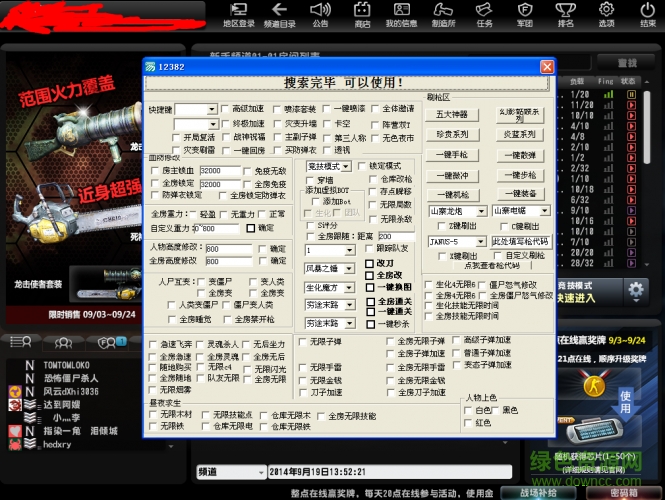Open 我的信息 profile icon
This screenshot has height=500, width=665.
pos(402,14)
